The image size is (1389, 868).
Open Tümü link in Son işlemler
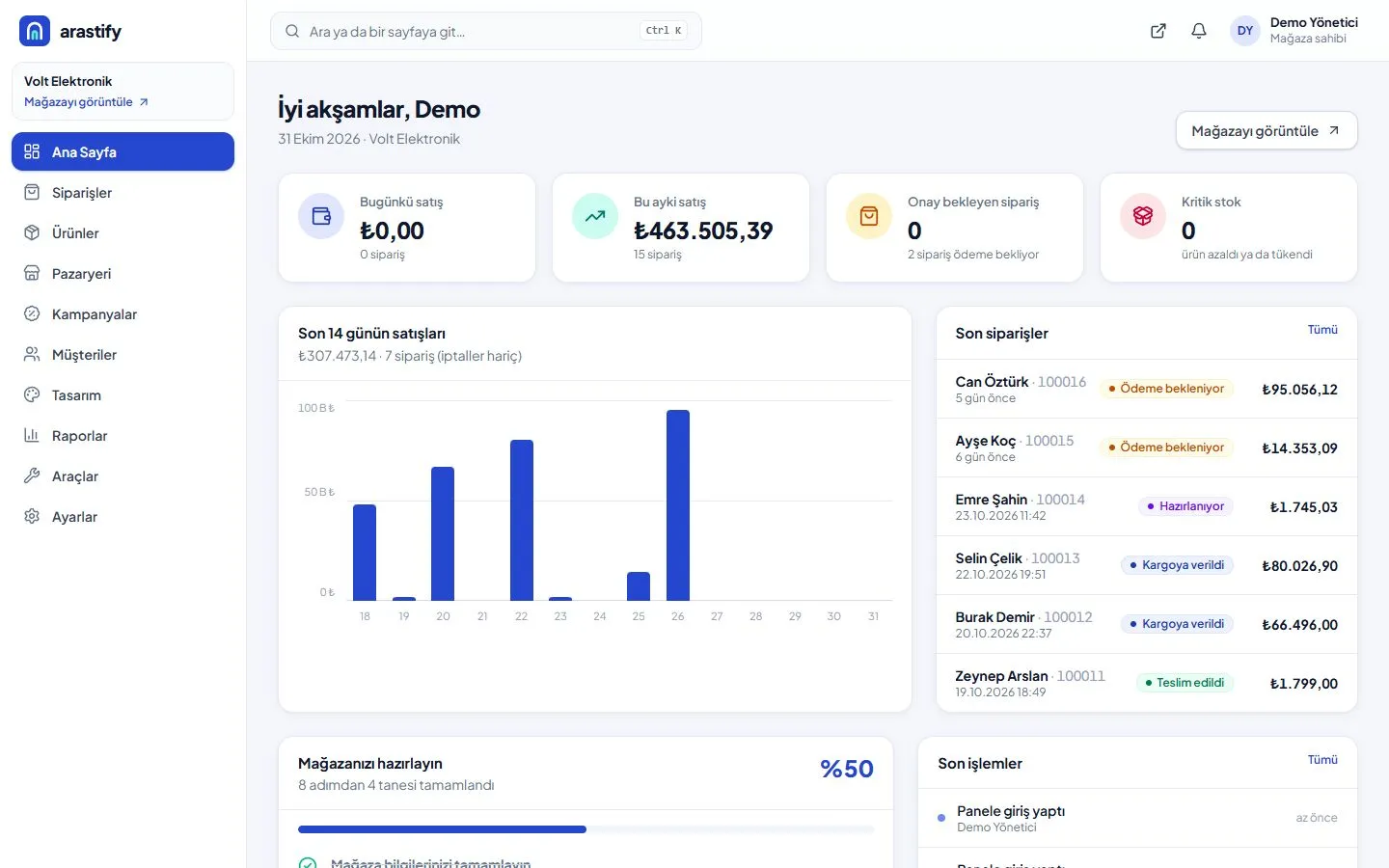1322,760
